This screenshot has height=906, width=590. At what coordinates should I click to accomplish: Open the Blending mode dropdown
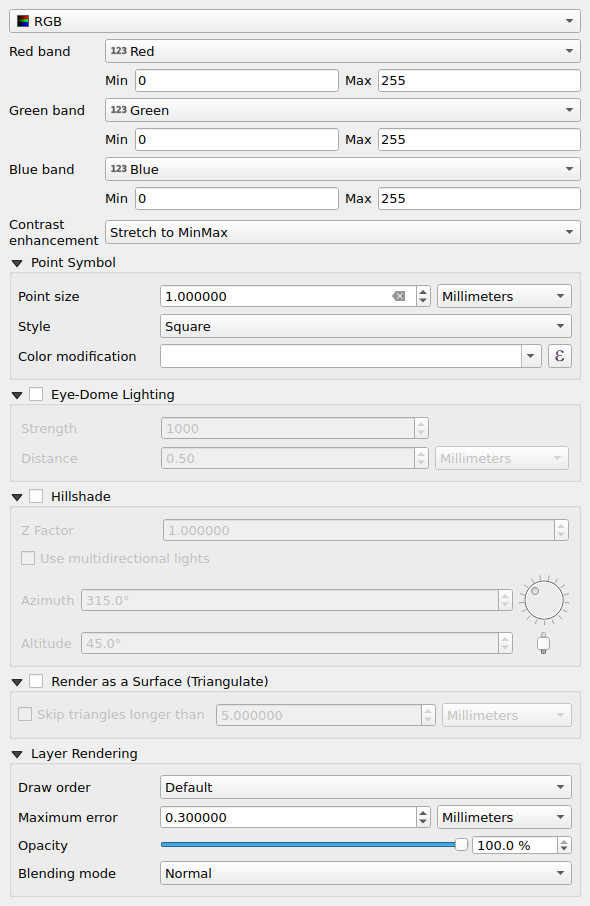click(365, 874)
